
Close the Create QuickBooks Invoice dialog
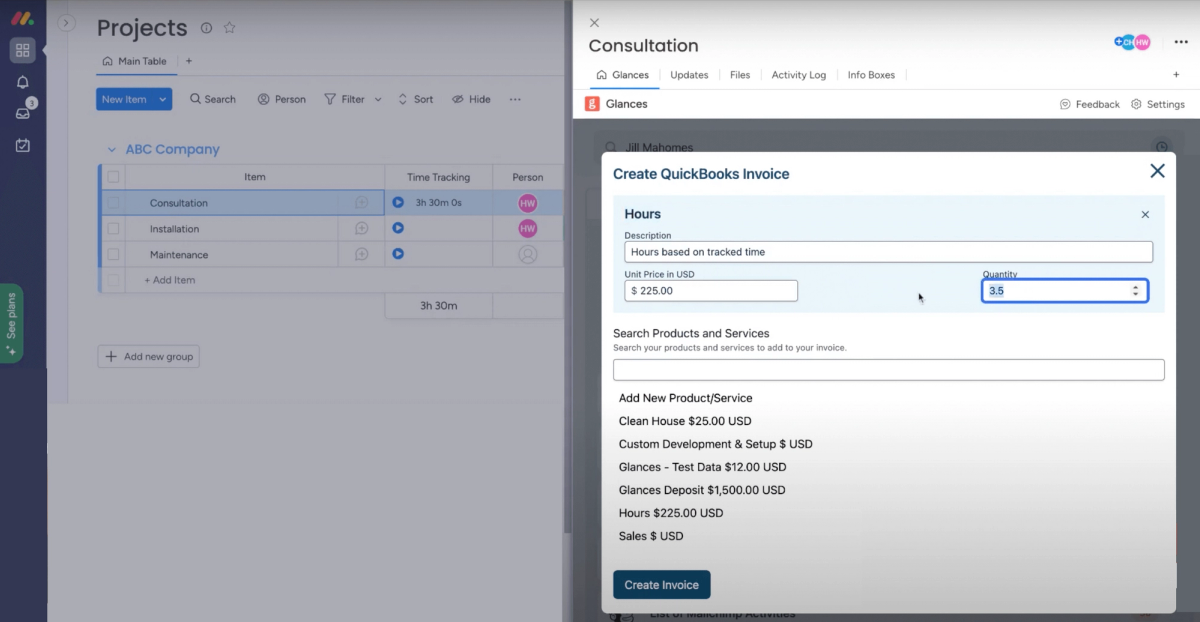click(x=1157, y=171)
